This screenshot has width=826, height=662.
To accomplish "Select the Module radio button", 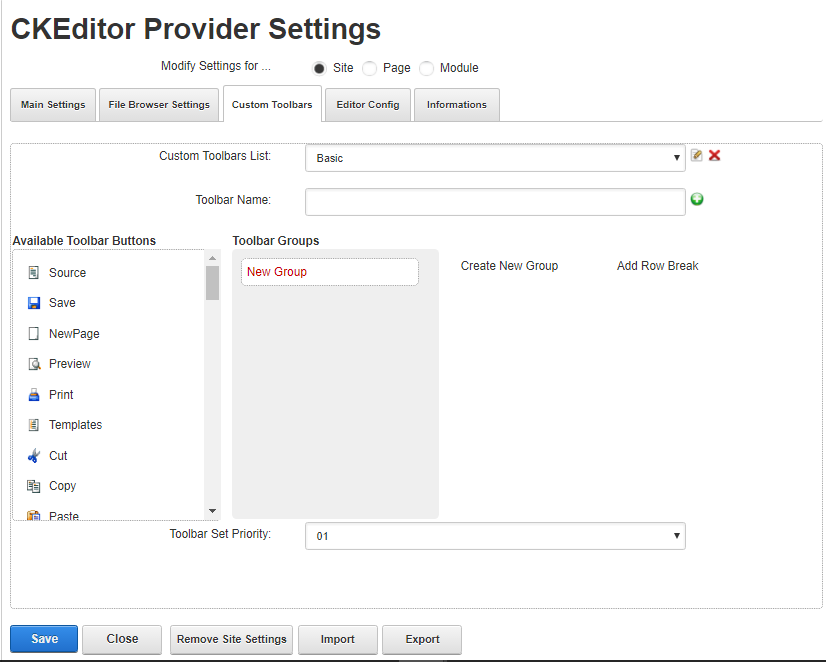I will [426, 68].
